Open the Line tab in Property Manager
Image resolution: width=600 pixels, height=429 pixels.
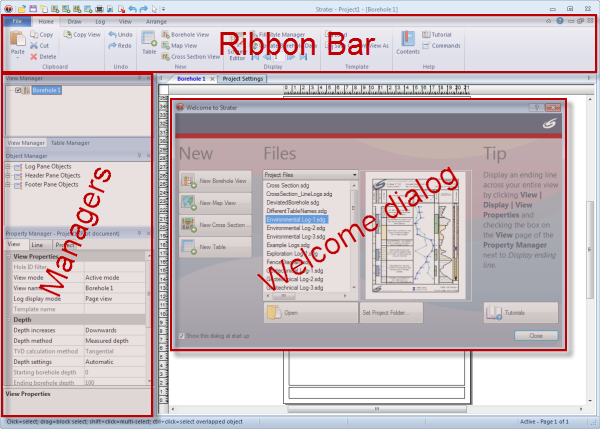(x=37, y=245)
